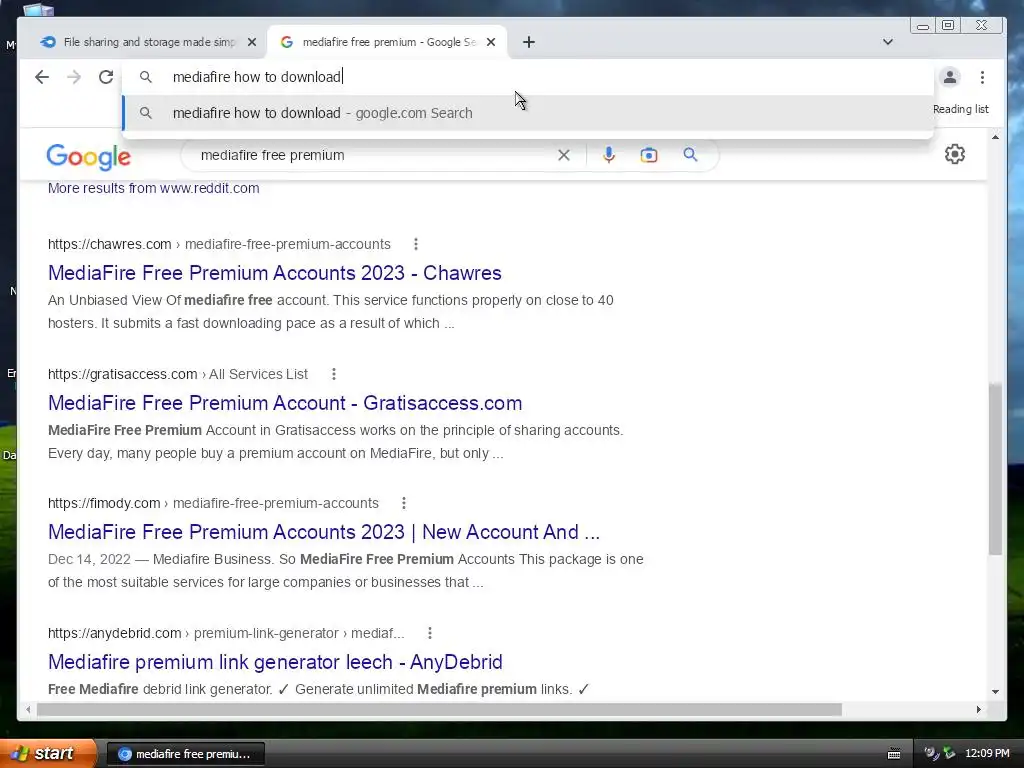
Task: Click the https://anydebrid.com breadcrumb URL
Action: [114, 633]
